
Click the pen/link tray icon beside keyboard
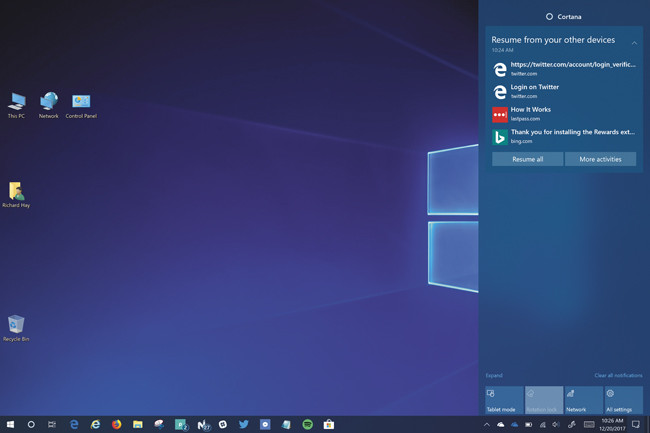572,424
